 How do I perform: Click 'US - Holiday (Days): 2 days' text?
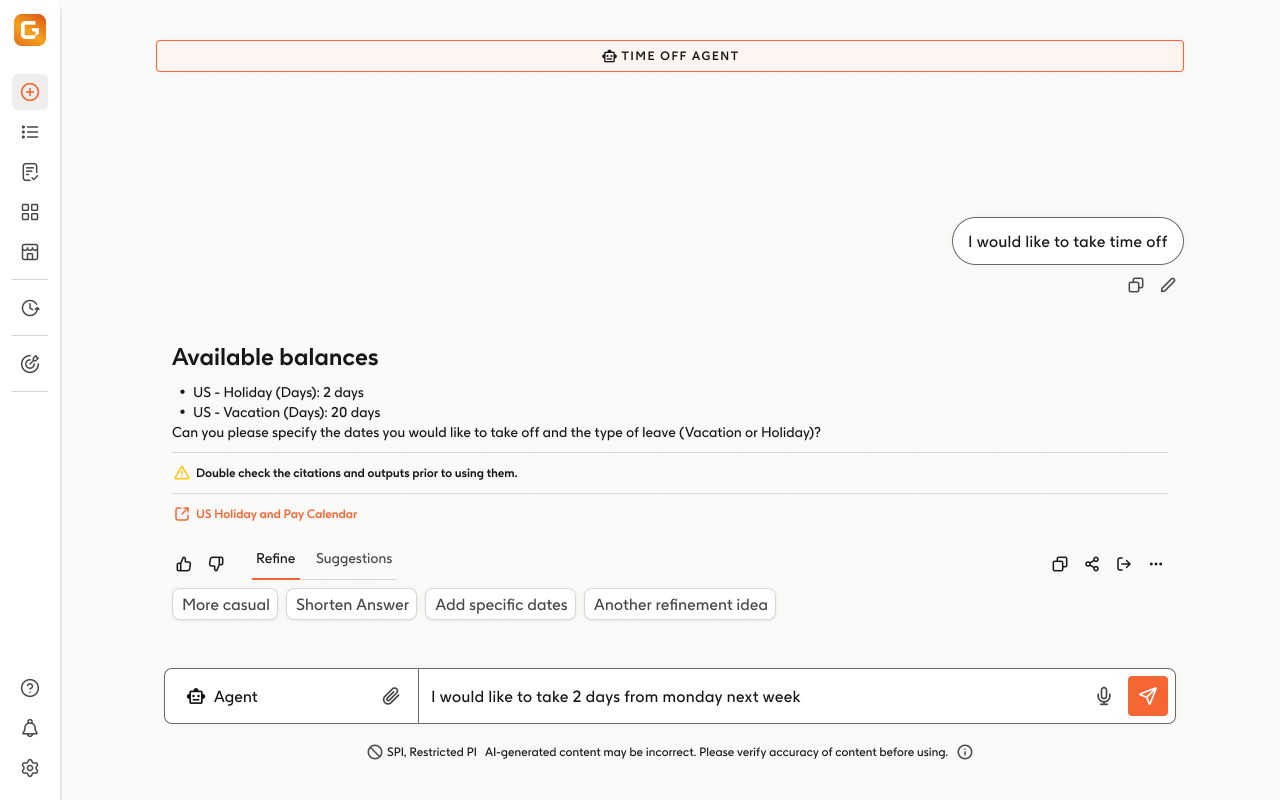pyautogui.click(x=278, y=392)
